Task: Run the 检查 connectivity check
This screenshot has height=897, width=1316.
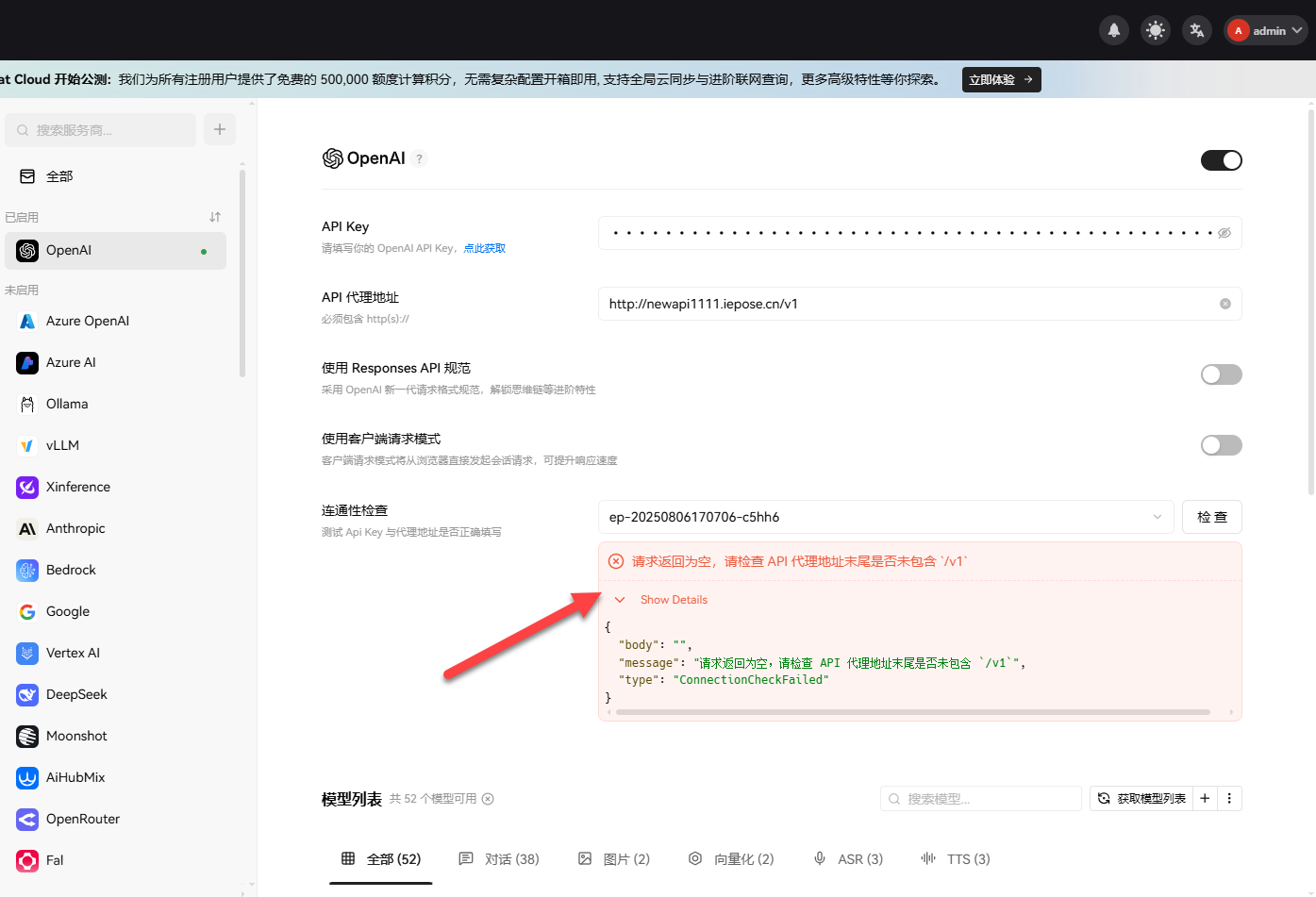Action: pyautogui.click(x=1211, y=516)
